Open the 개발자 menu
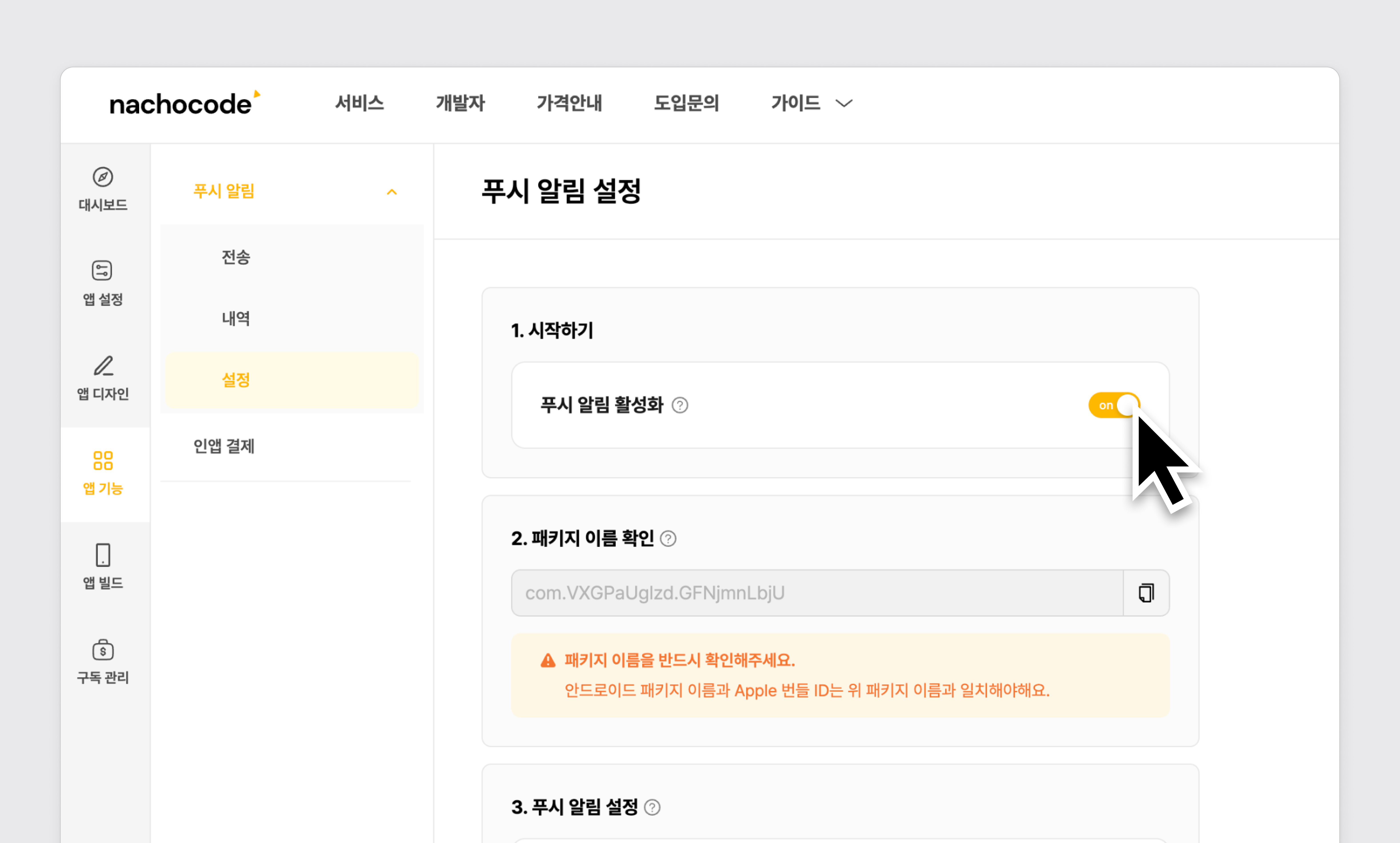This screenshot has height=843, width=1400. [460, 103]
